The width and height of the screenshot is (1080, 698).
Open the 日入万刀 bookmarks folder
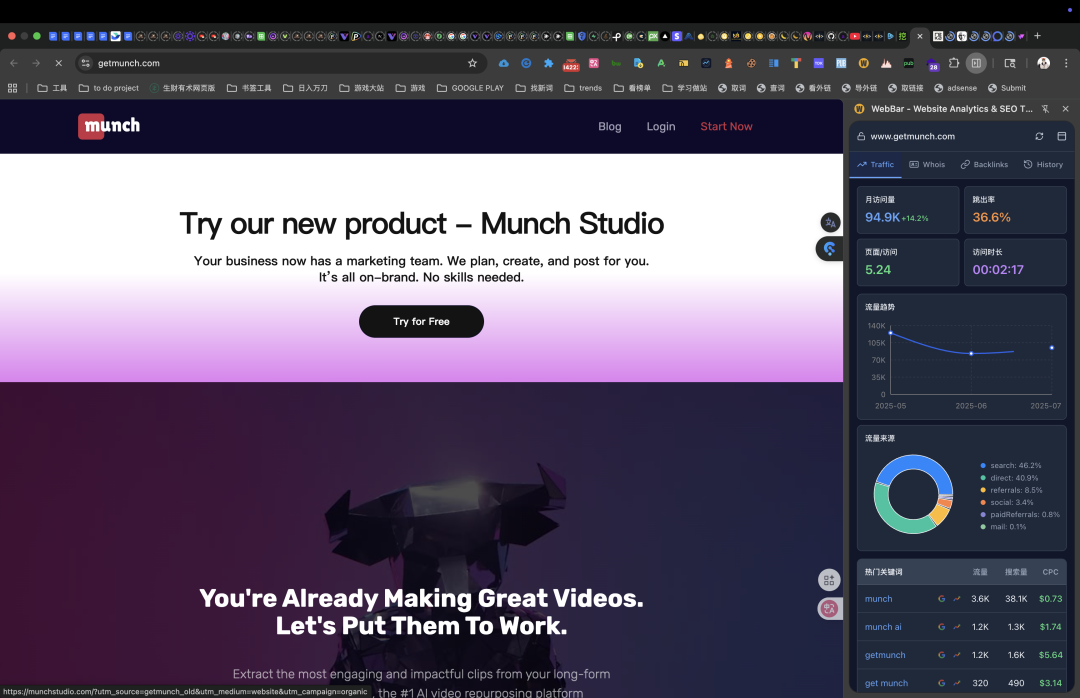click(x=305, y=88)
